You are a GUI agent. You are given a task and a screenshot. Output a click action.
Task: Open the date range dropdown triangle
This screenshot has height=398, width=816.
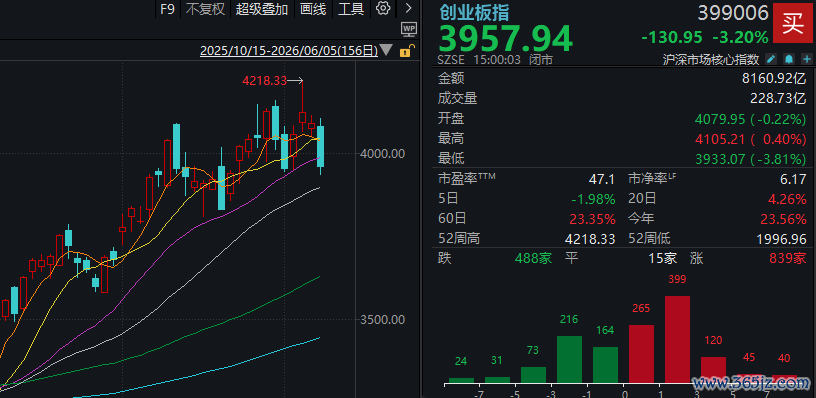[x=387, y=50]
